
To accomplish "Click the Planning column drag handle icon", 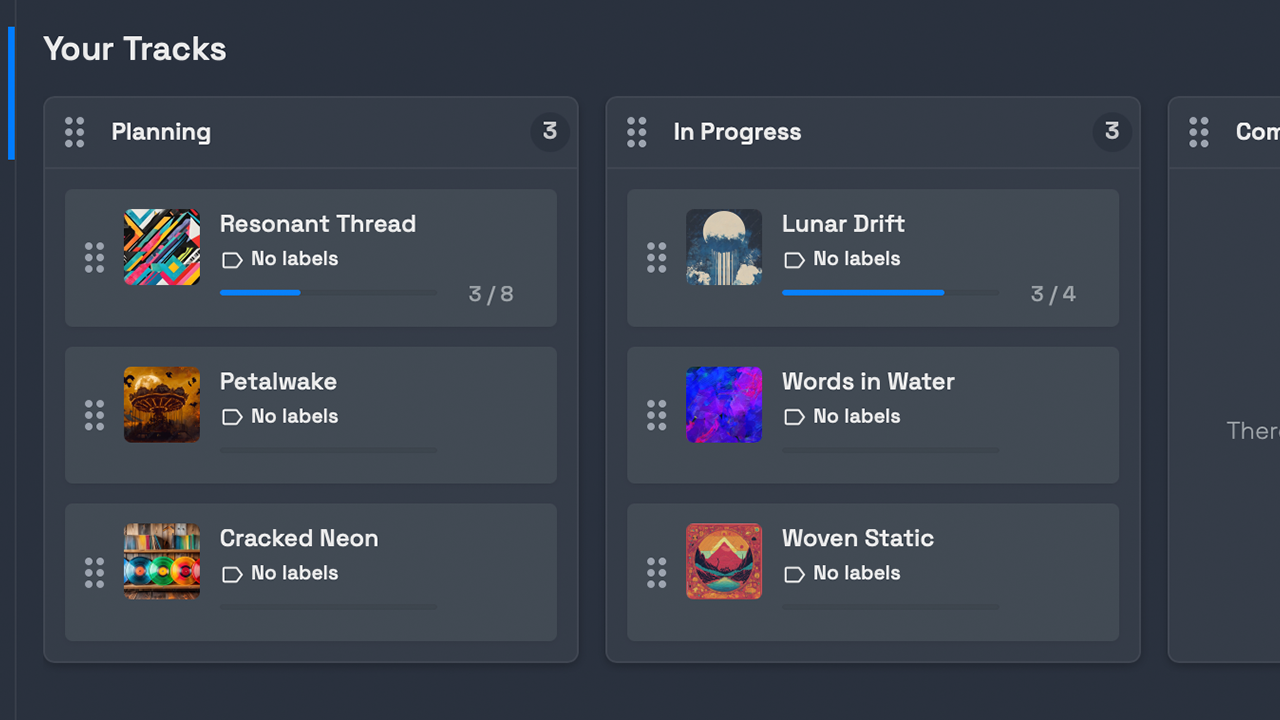I will tap(75, 132).
